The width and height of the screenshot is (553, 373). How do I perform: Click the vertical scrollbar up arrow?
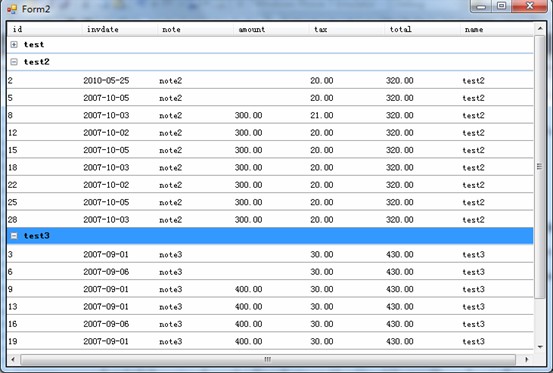click(540, 29)
